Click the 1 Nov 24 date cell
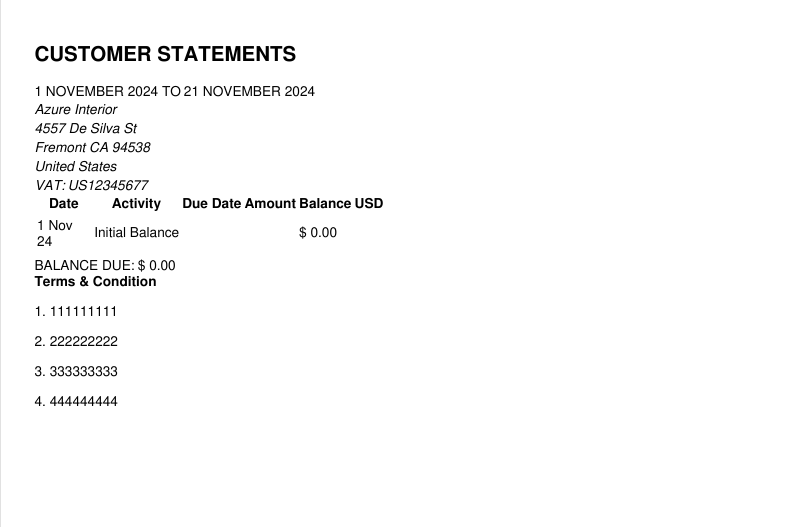 (x=55, y=233)
